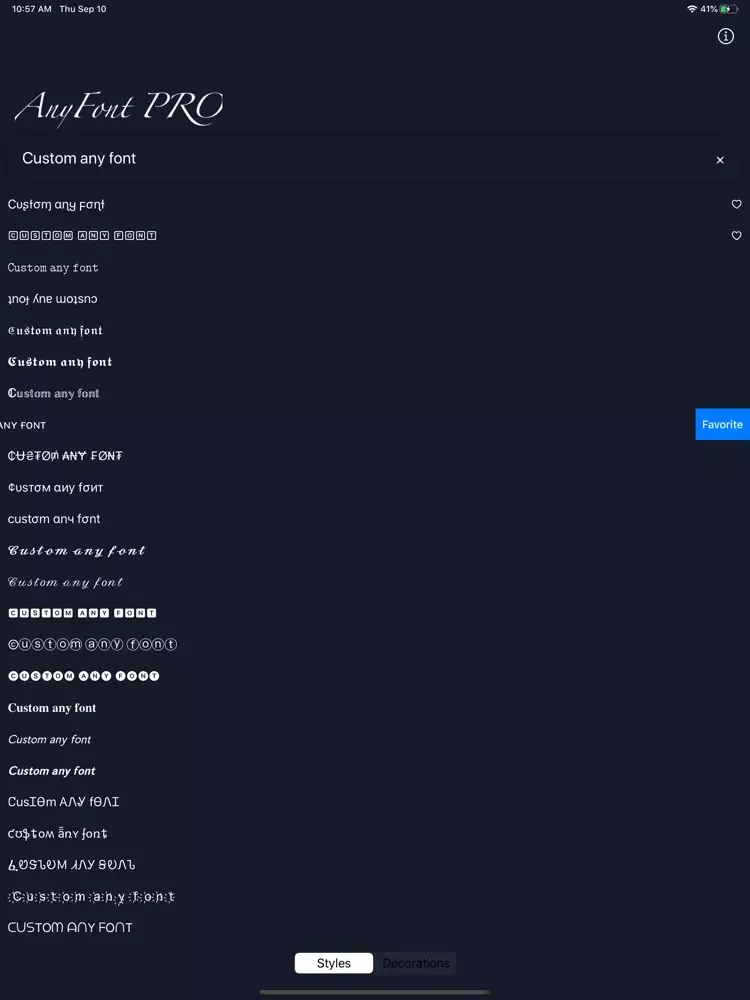
Task: Select the bold serif 'Custom any font'
Action: click(52, 708)
